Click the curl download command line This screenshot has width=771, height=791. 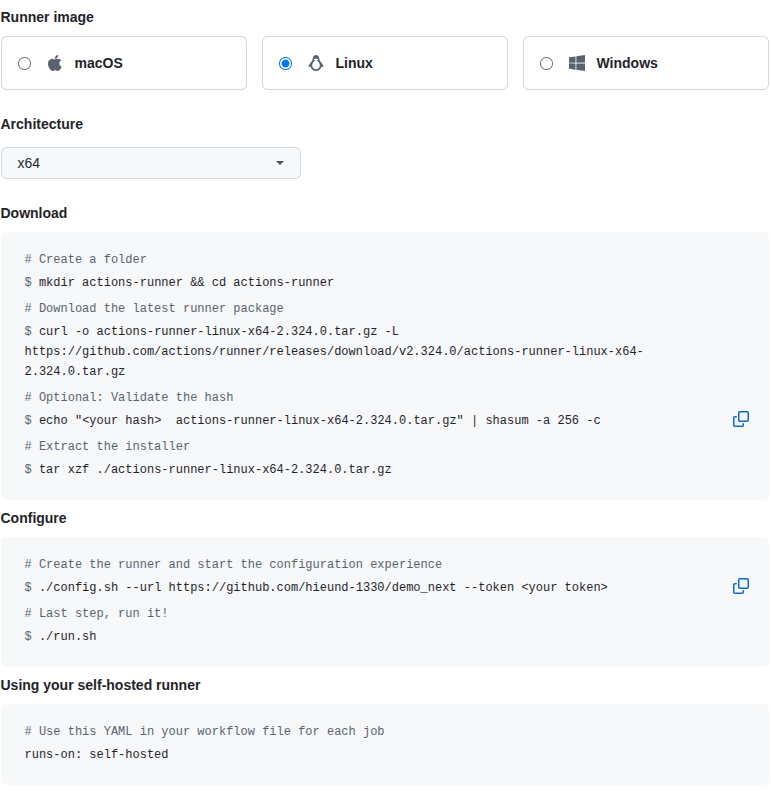[210, 331]
